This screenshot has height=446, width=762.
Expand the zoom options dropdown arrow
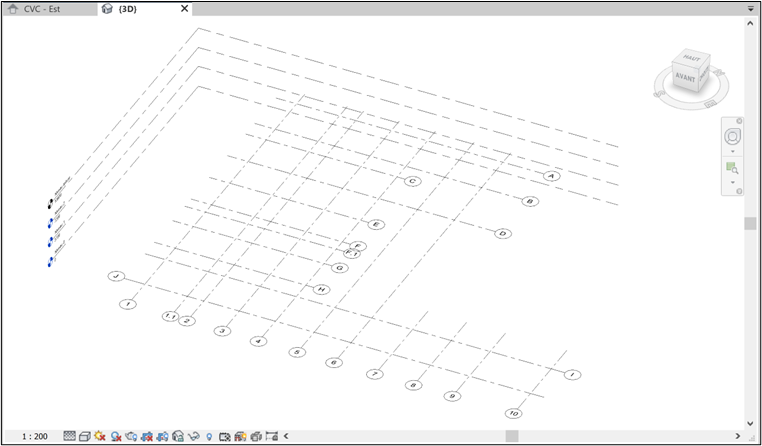pos(732,183)
